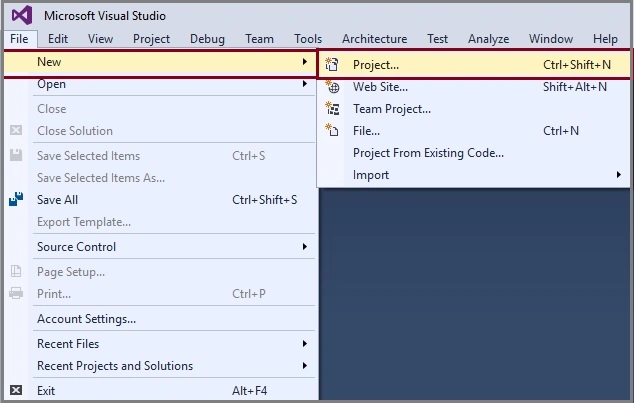
Task: Click the Ctrl+Shift+S shortcut text
Action: pos(264,200)
